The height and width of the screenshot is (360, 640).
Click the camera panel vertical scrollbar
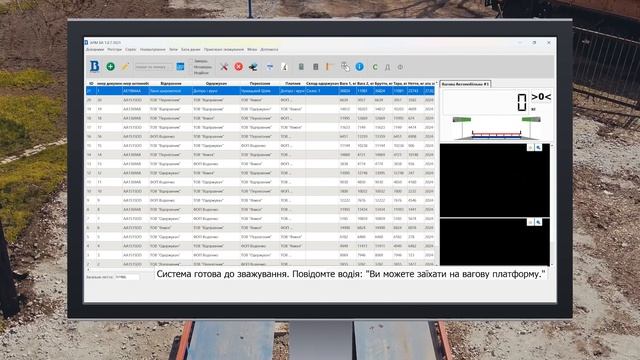[552, 204]
